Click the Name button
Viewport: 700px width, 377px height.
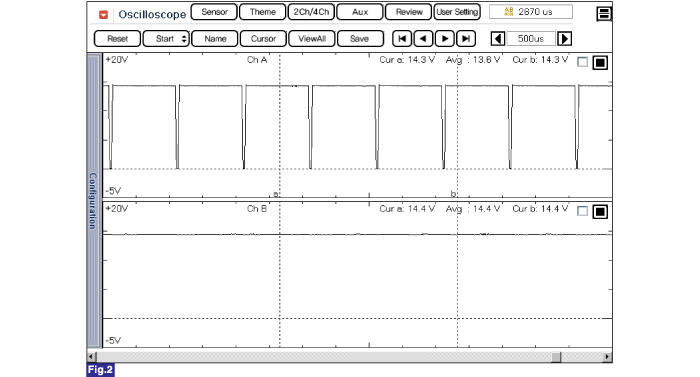[215, 38]
